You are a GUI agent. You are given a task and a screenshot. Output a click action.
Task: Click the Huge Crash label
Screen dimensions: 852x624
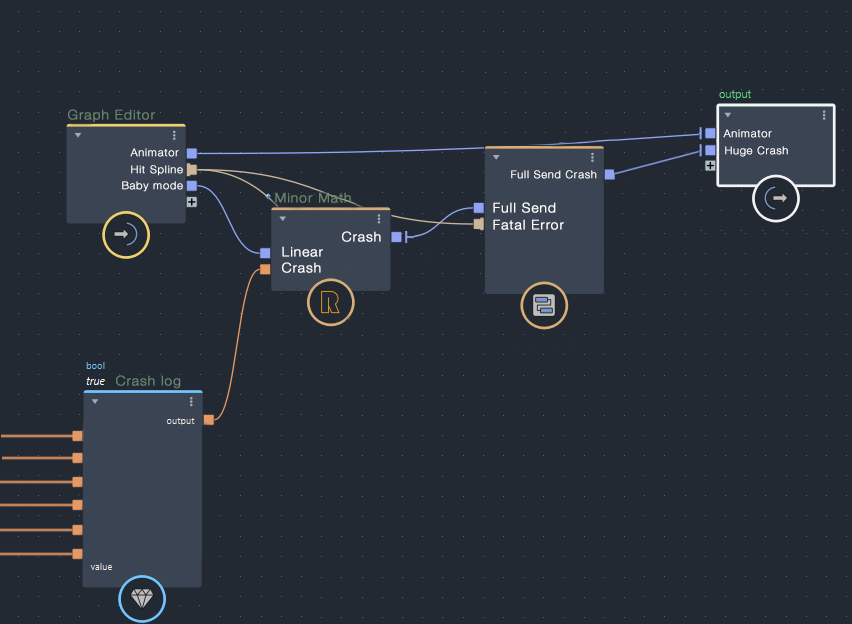pyautogui.click(x=756, y=151)
